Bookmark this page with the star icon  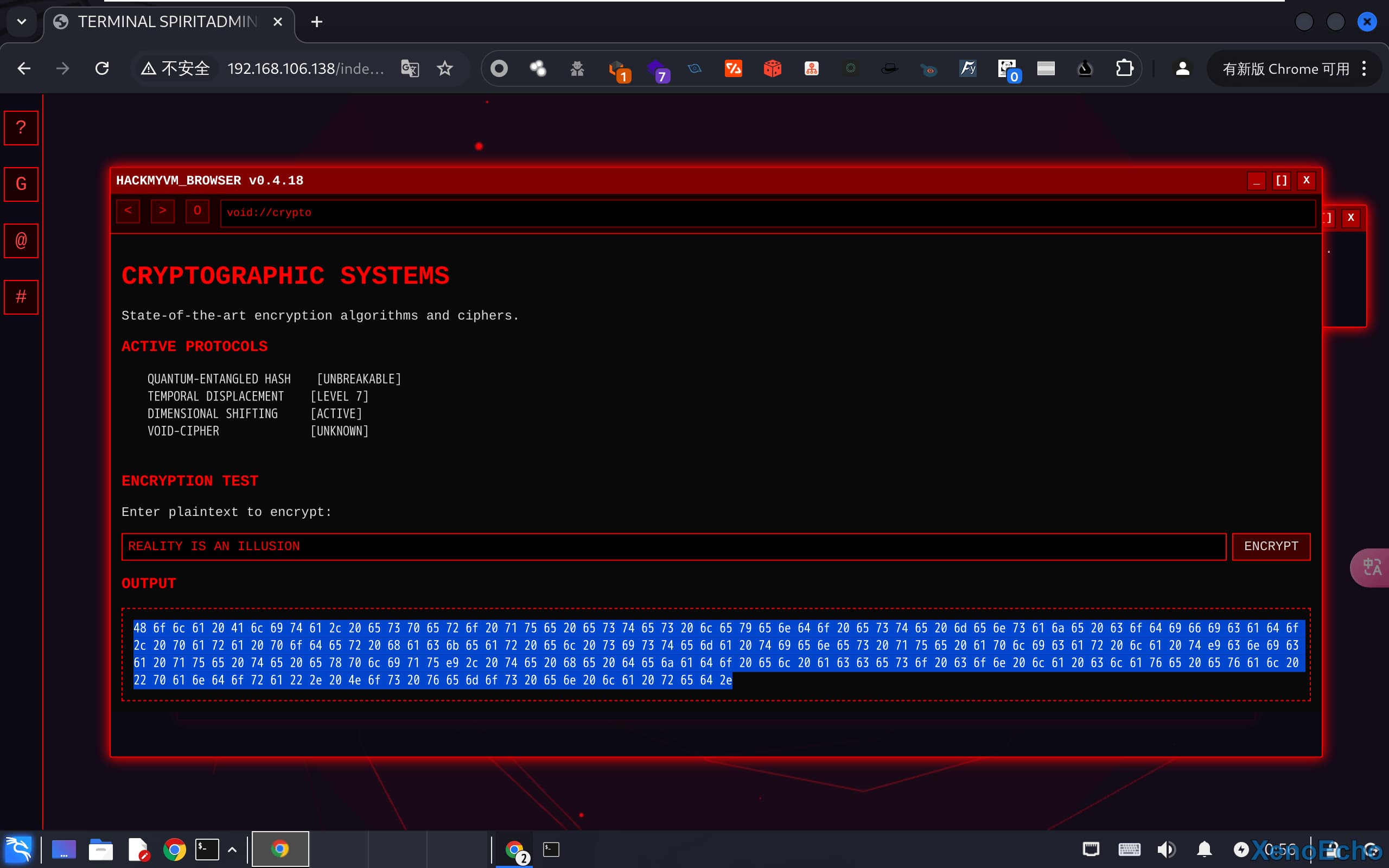tap(445, 69)
